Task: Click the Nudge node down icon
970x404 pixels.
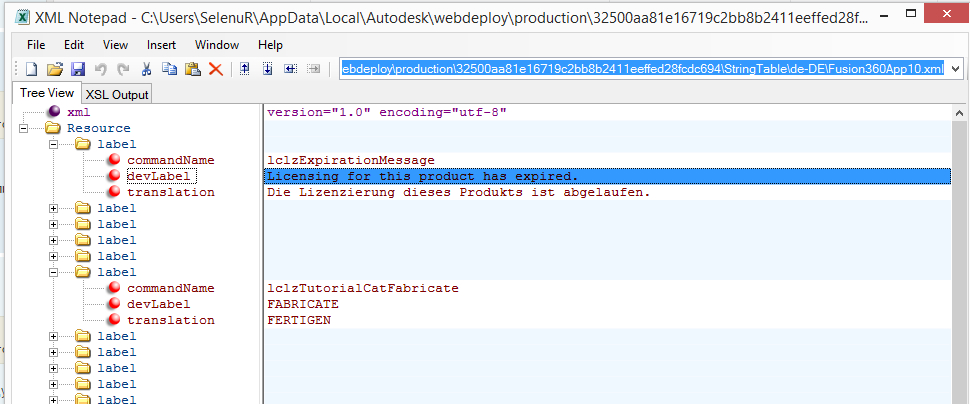Action: click(x=267, y=68)
